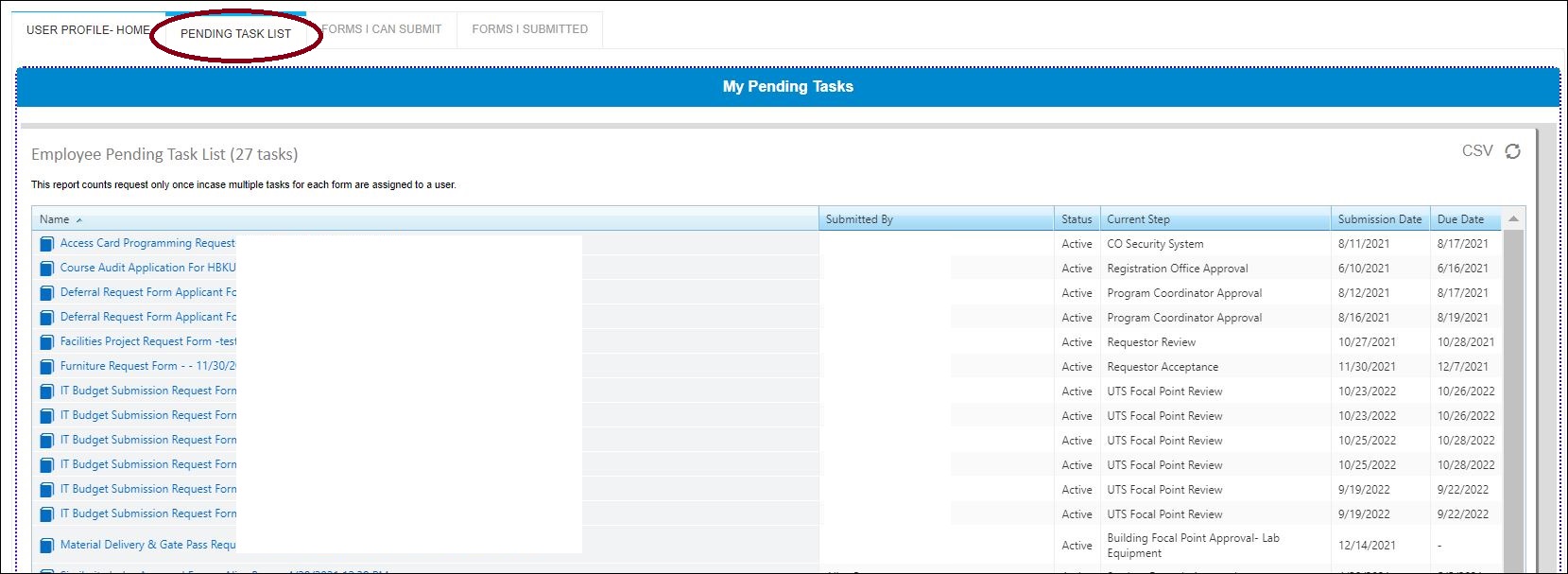
Task: Click the Furniture Request Form icon
Action: click(x=47, y=367)
